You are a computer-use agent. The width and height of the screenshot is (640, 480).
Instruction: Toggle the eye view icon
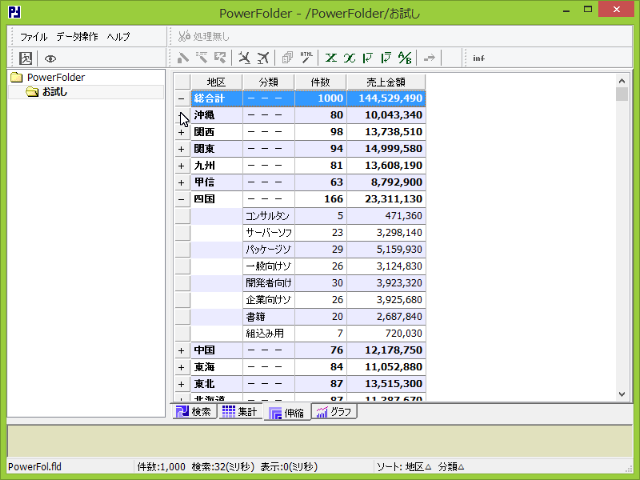click(50, 58)
